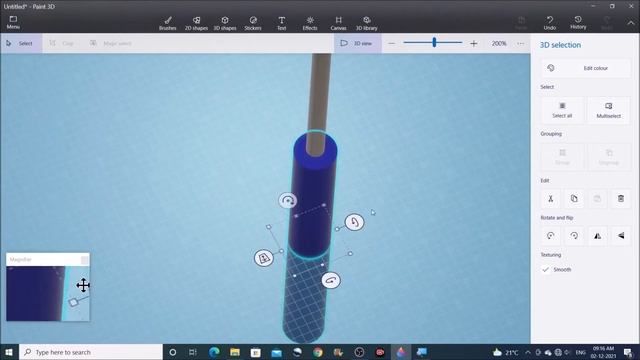The image size is (640, 360).
Task: Open the 3D library
Action: point(367,23)
